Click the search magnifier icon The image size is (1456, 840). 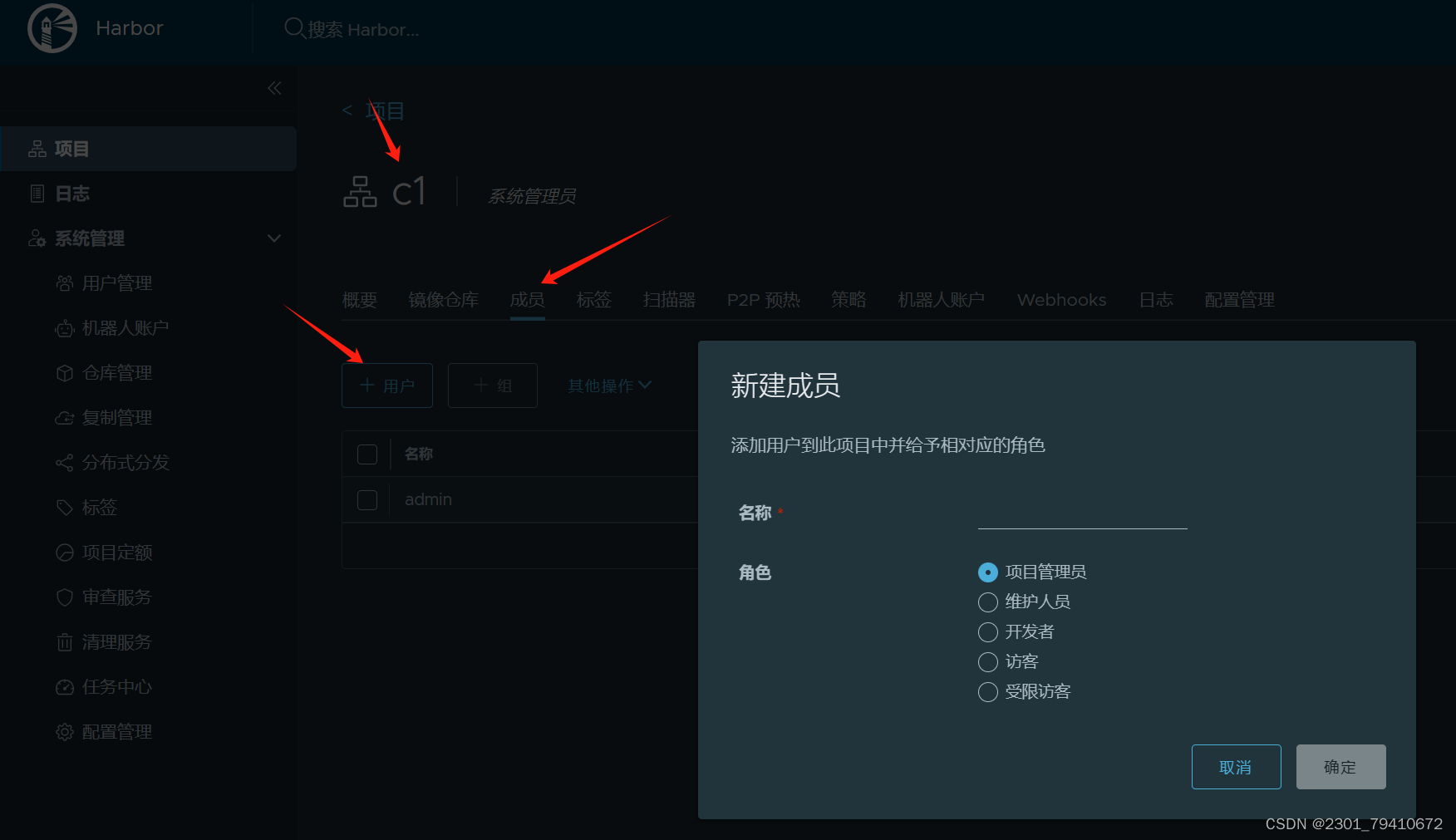pyautogui.click(x=294, y=28)
